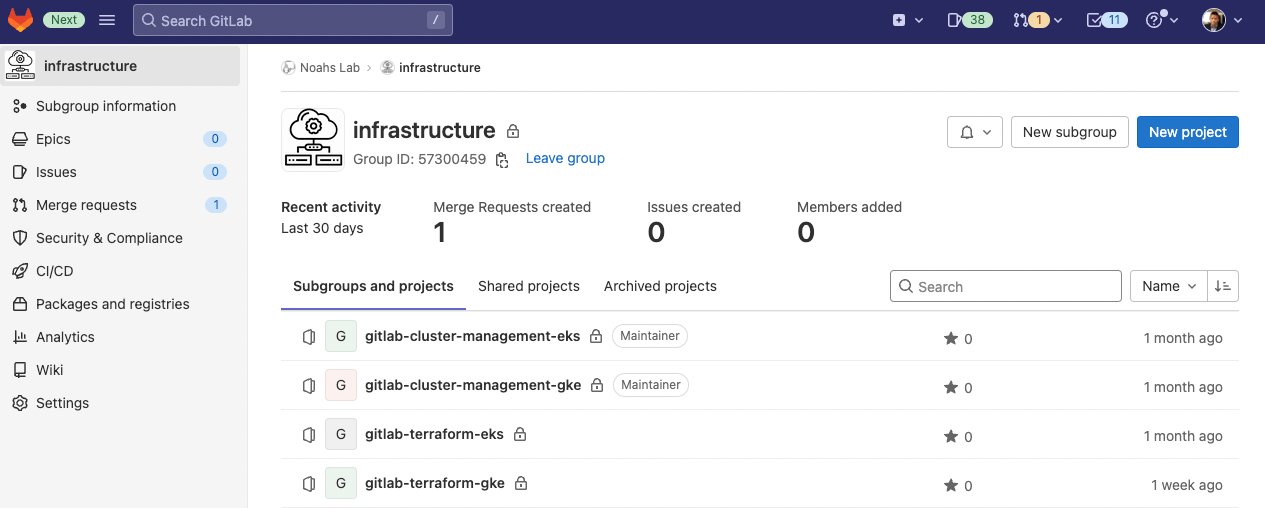
Task: Open Security & Compliance in sidebar
Action: [x=109, y=238]
